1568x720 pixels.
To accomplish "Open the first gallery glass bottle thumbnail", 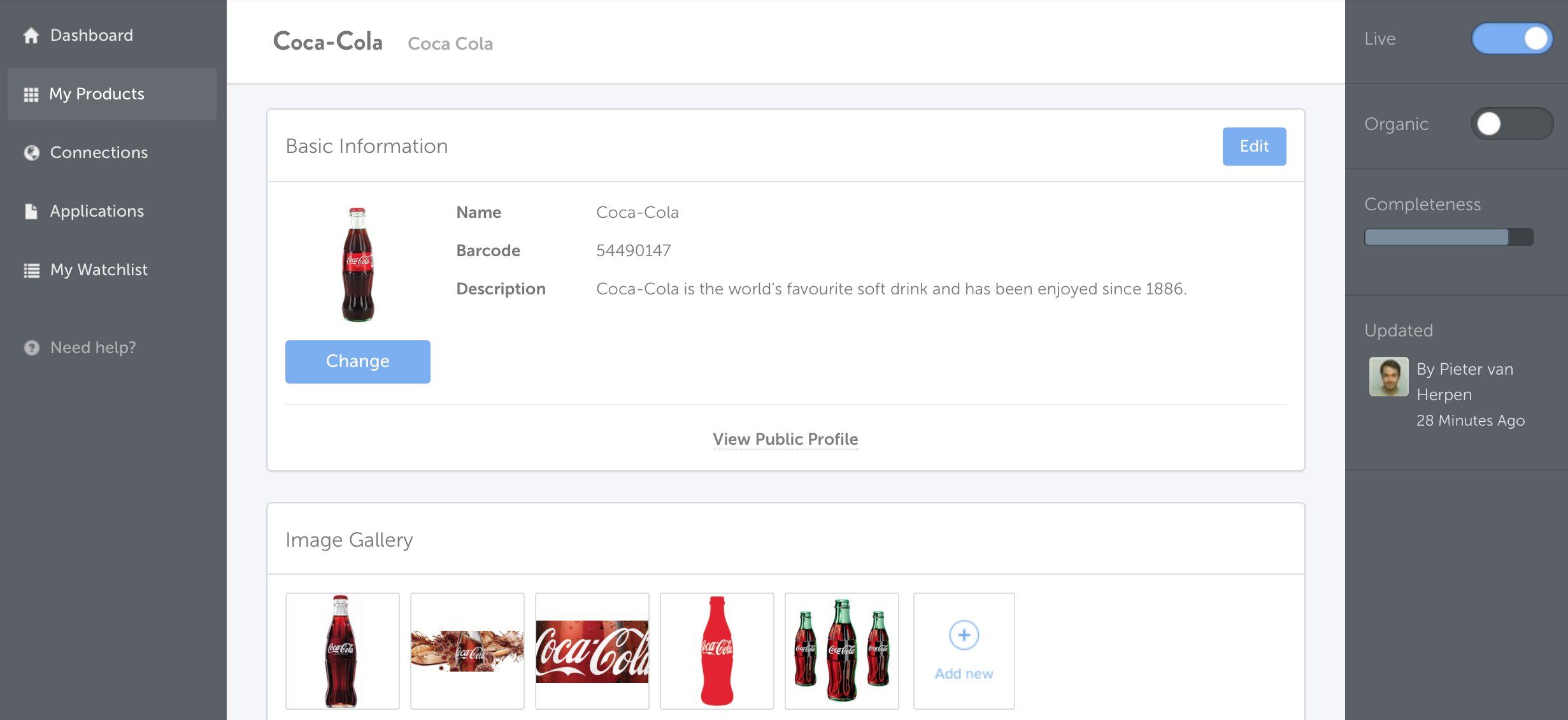I will [x=342, y=651].
